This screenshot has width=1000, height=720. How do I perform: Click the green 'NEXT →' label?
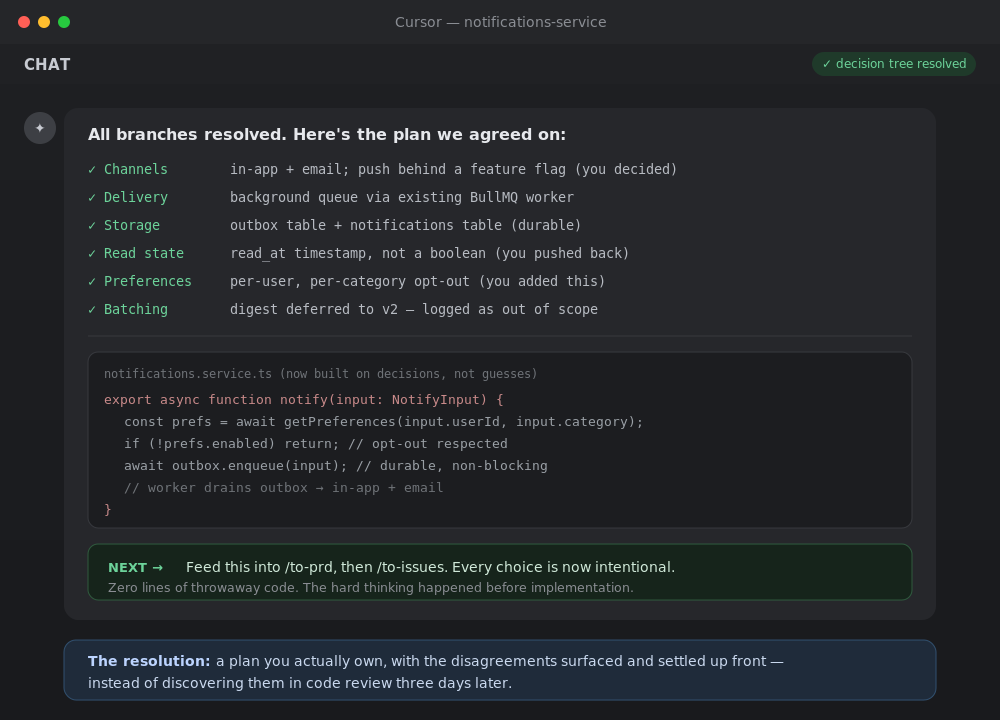pos(136,568)
